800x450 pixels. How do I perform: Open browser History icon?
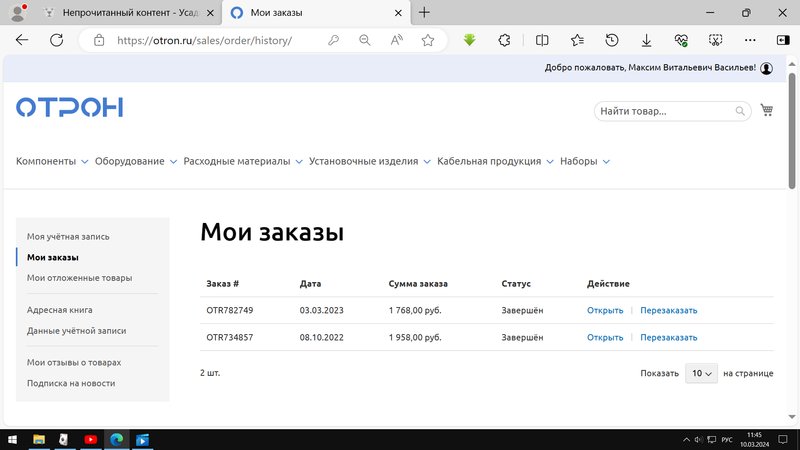point(612,40)
